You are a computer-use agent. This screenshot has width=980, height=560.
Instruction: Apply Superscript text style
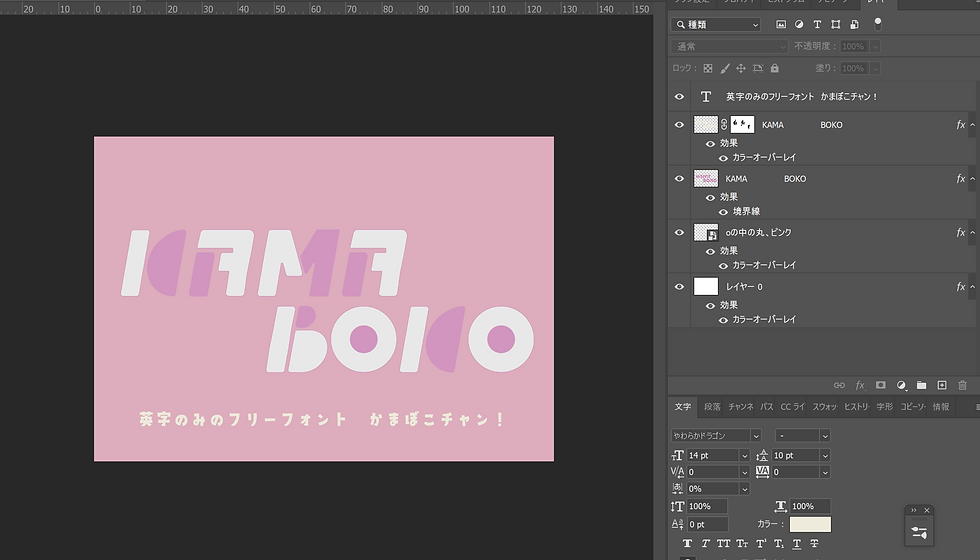(761, 544)
